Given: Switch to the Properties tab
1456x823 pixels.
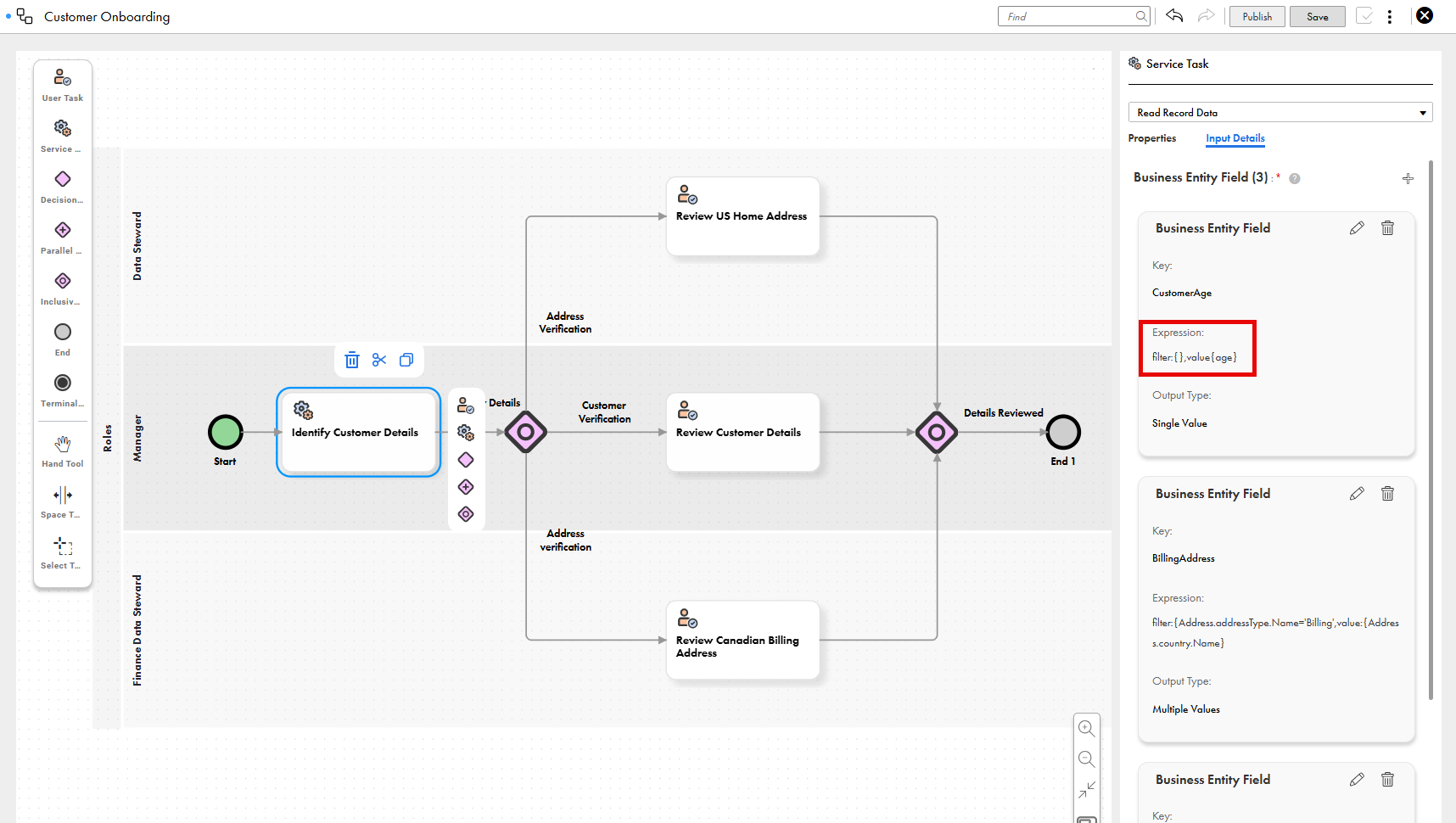Looking at the screenshot, I should click(x=1151, y=138).
